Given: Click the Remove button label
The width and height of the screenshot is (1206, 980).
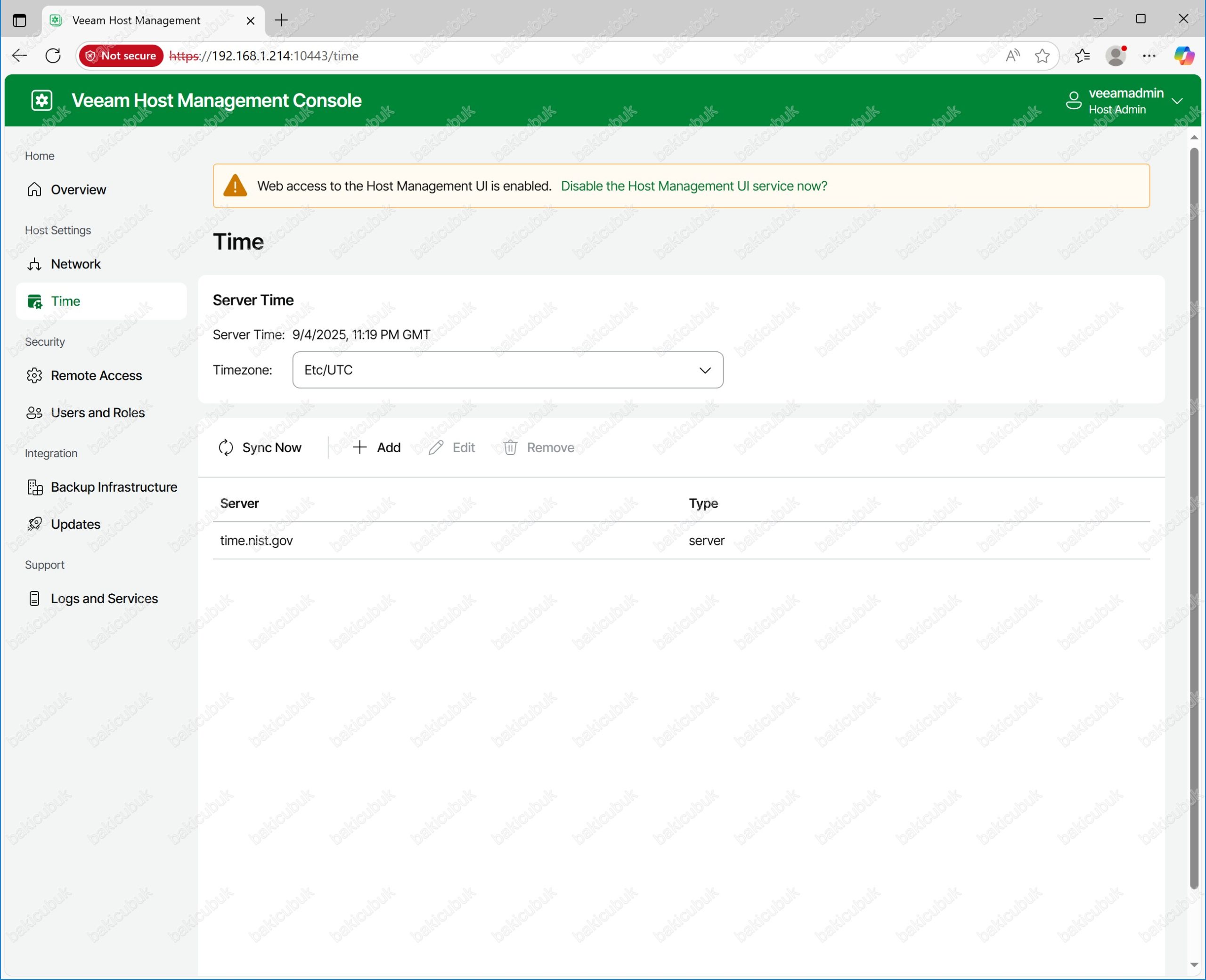Looking at the screenshot, I should (551, 448).
